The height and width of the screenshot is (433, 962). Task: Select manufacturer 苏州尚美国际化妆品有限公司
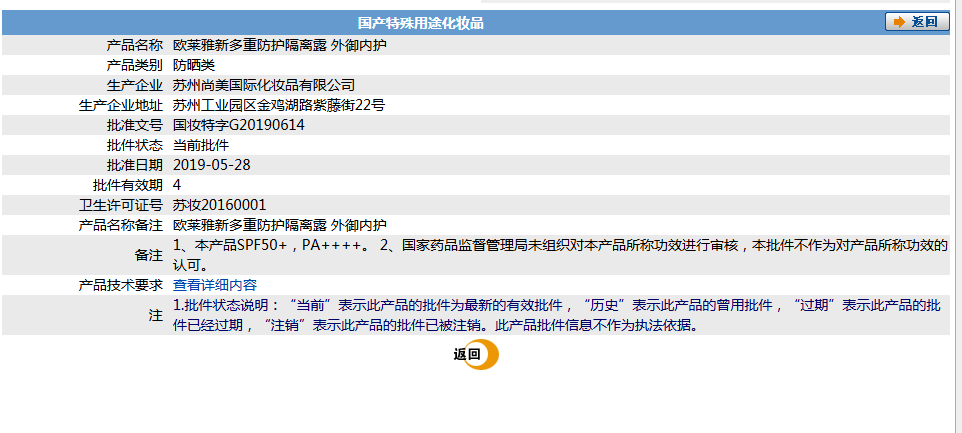(x=264, y=85)
